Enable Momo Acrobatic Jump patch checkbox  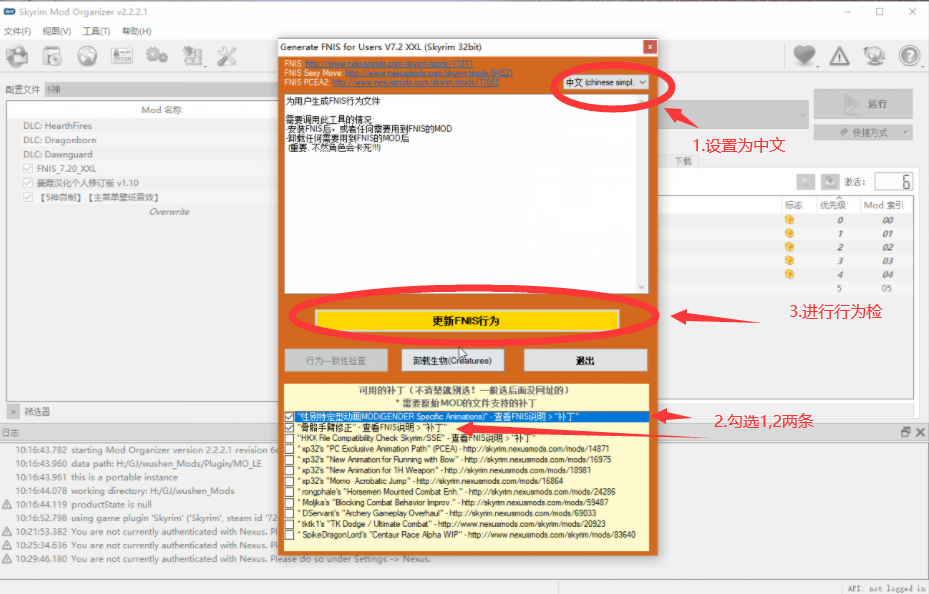pos(289,481)
